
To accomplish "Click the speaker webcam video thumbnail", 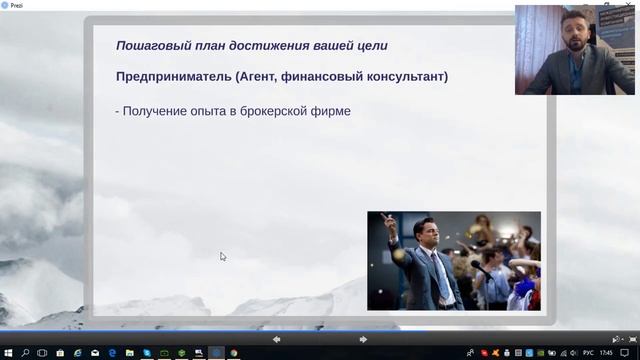I will coord(575,50).
